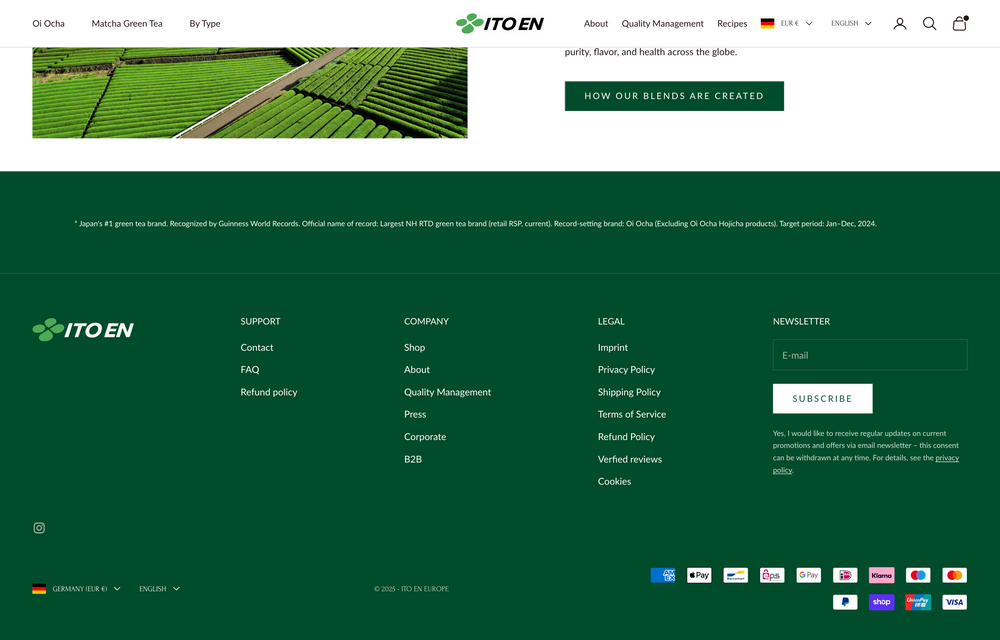This screenshot has width=1000, height=640.
Task: Open ITO EN Instagram page
Action: point(39,527)
